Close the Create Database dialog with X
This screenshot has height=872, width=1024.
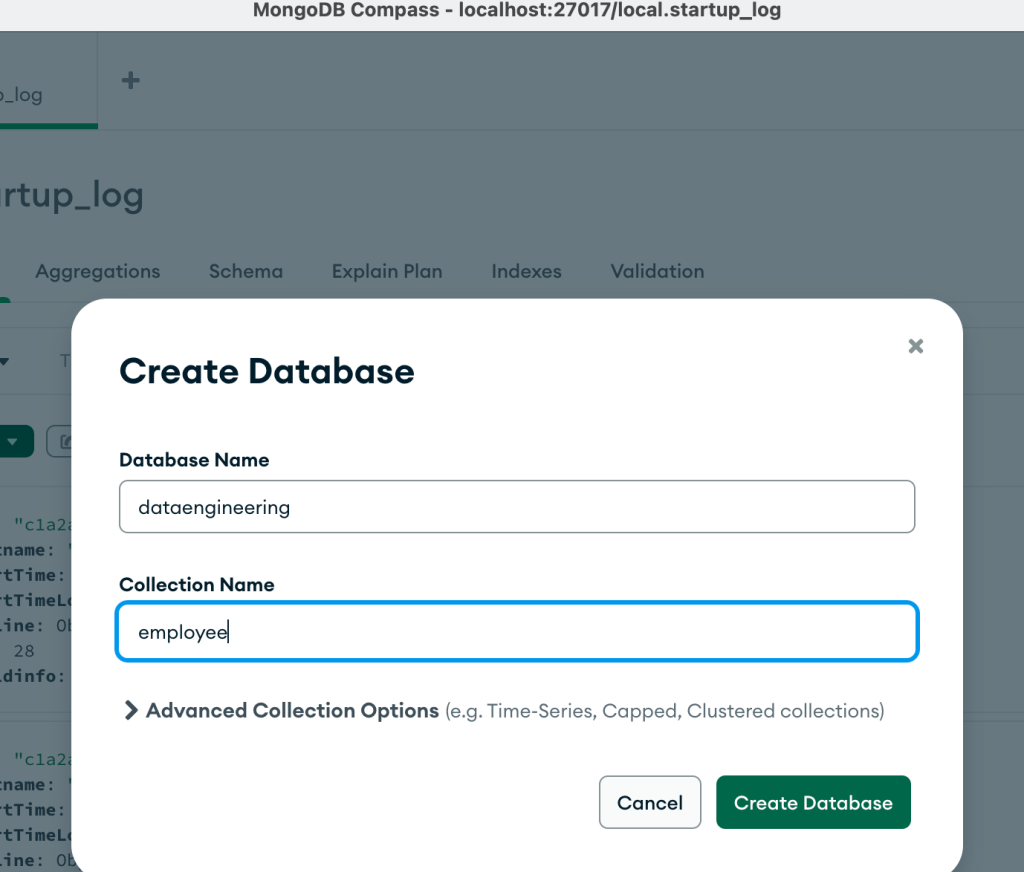click(915, 346)
